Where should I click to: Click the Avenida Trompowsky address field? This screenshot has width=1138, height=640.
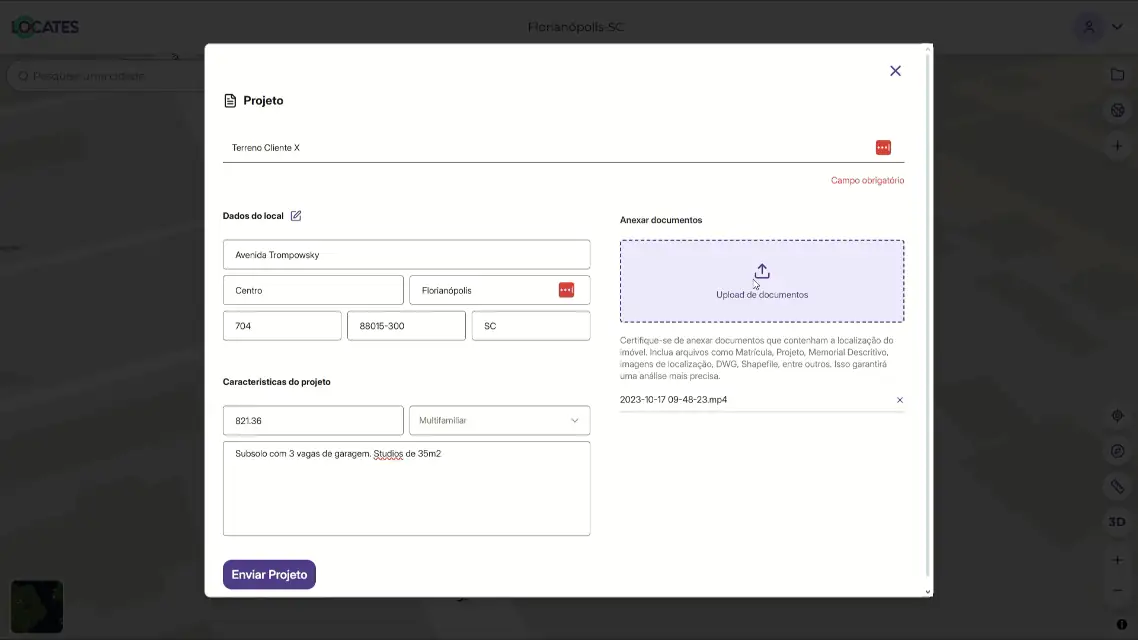(406, 255)
